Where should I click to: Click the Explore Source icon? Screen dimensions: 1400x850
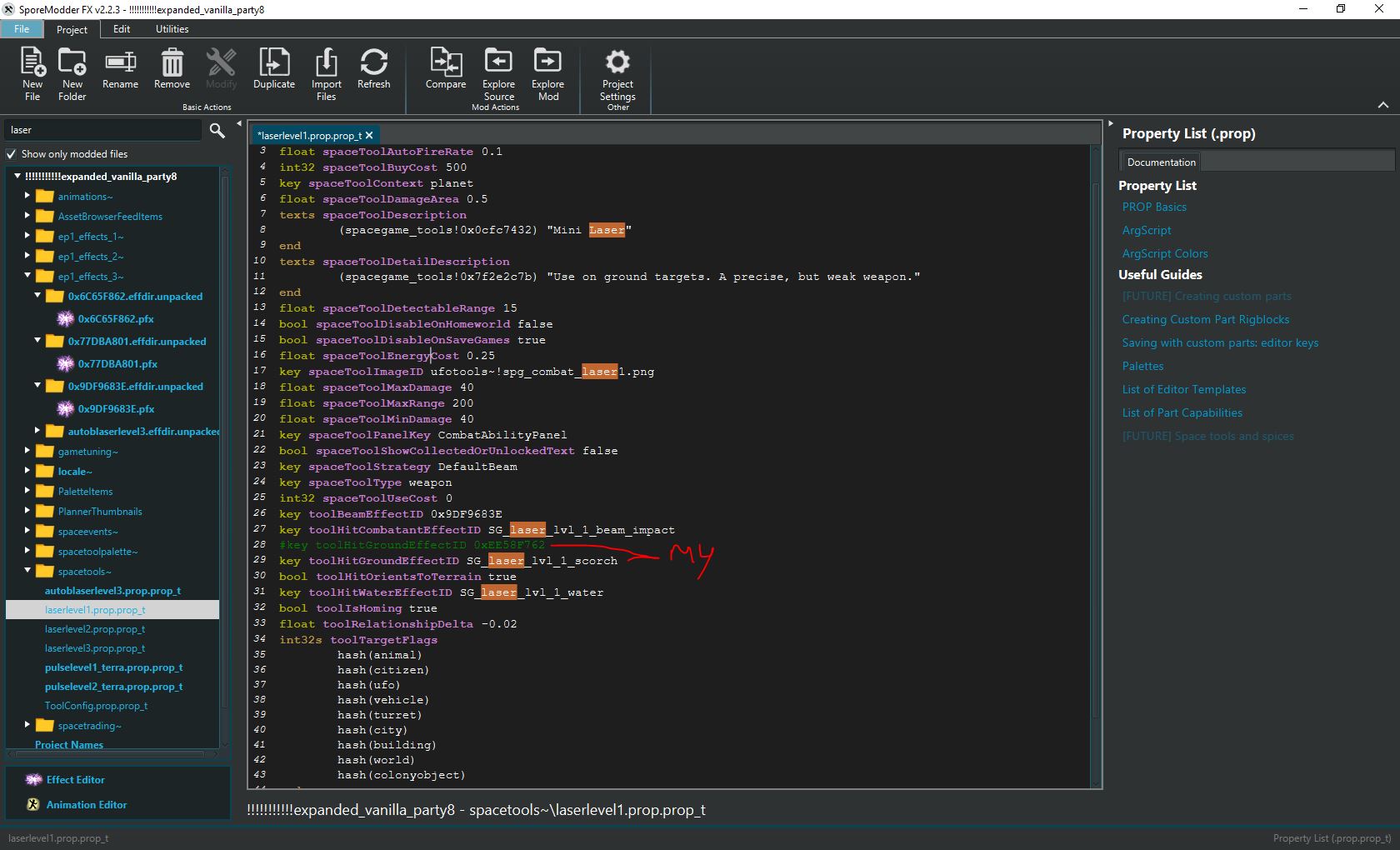(498, 61)
